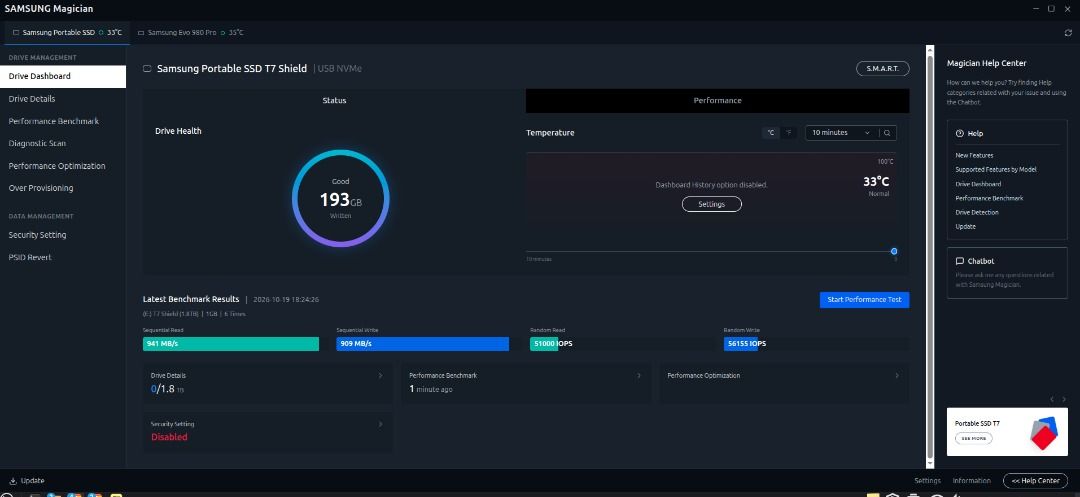
Task: Switch temperature unit to Celsius
Action: pos(771,133)
